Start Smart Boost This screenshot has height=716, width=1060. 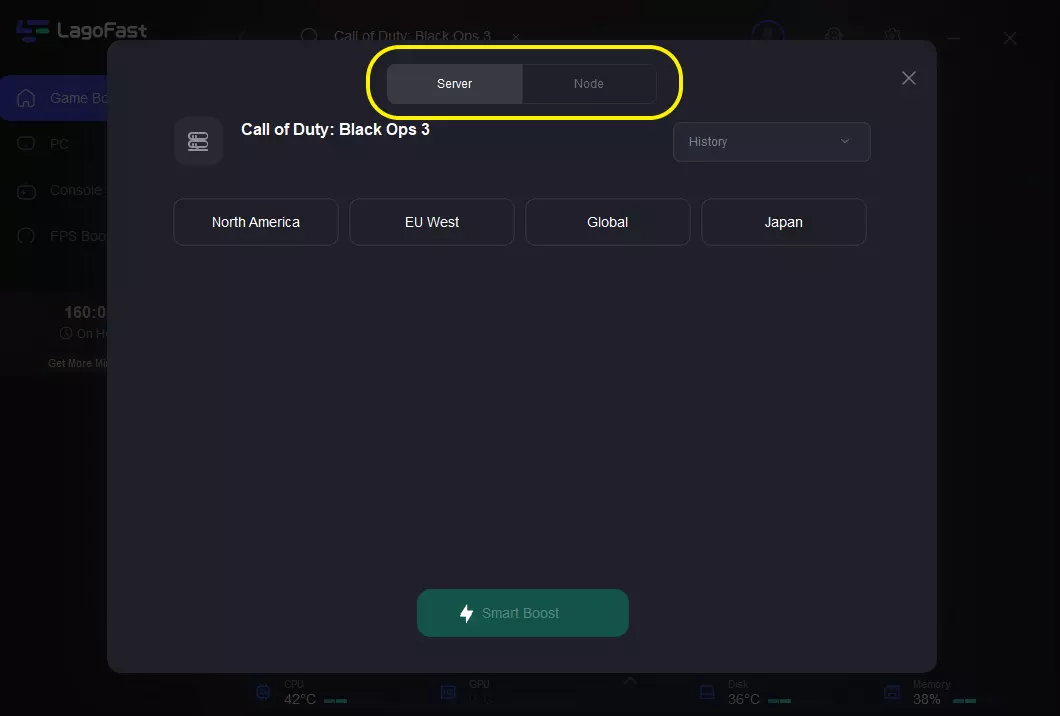(522, 613)
